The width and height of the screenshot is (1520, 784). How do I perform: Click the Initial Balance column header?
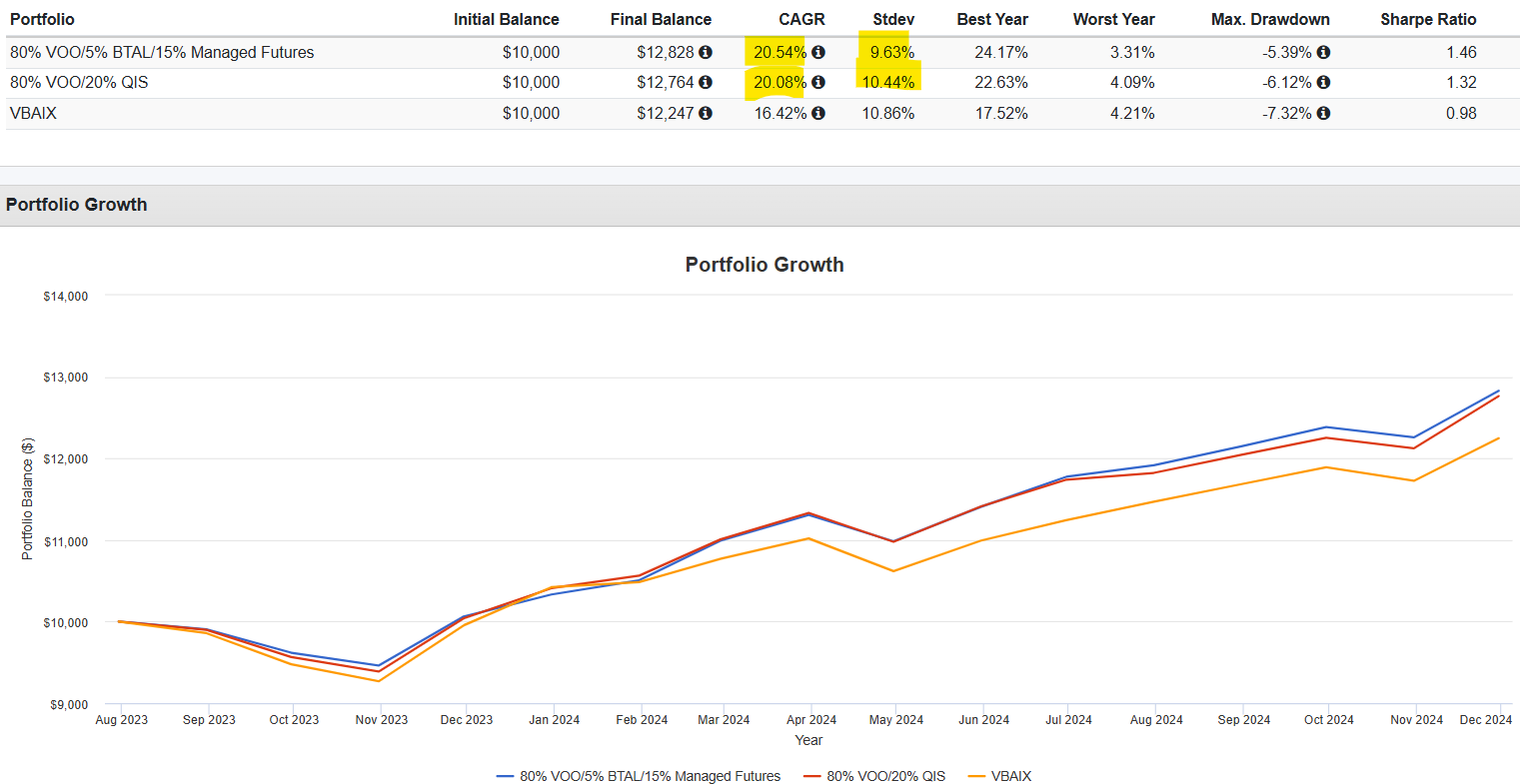click(x=506, y=19)
